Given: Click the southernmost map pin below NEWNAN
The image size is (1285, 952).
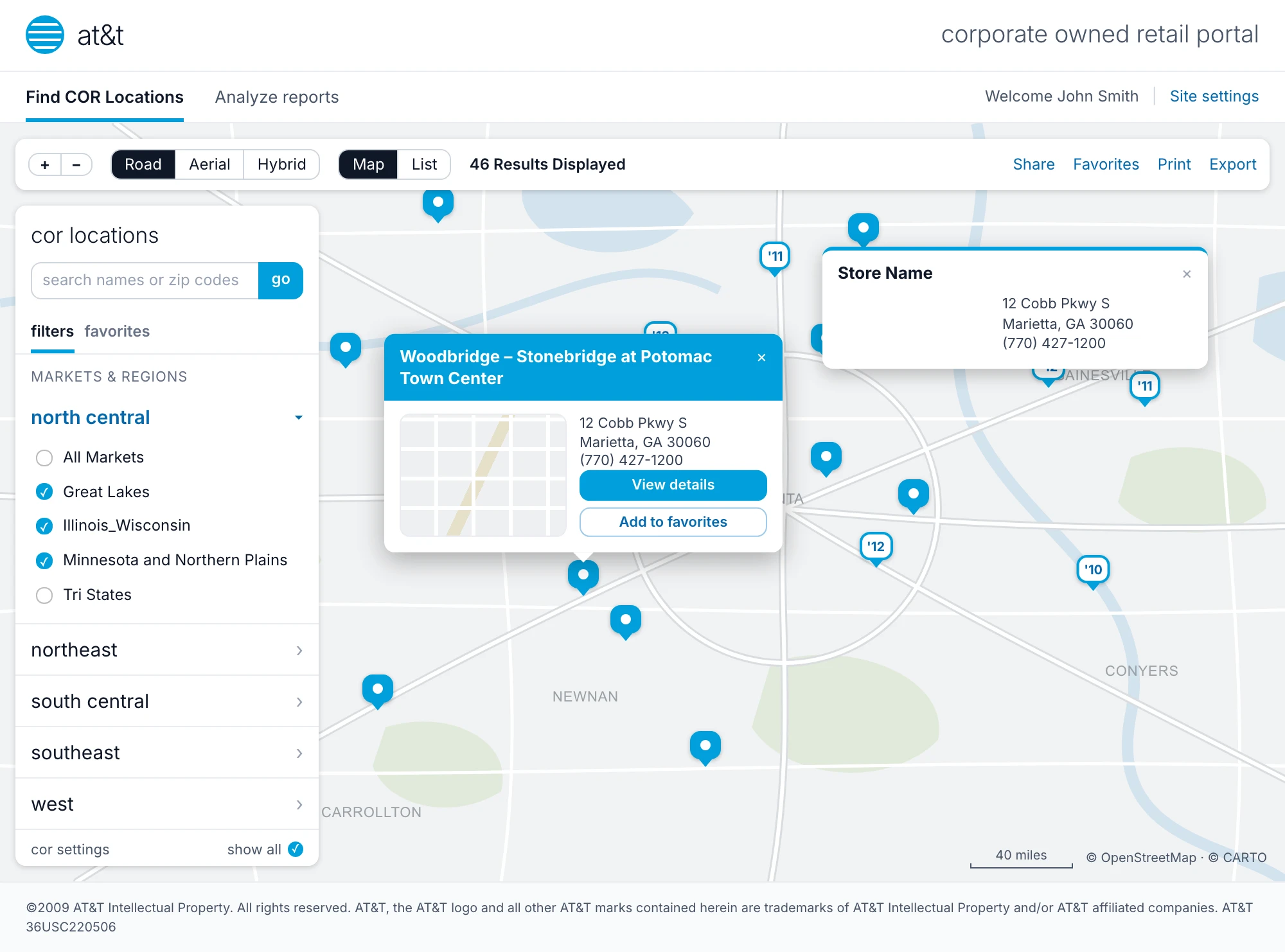Looking at the screenshot, I should click(x=705, y=747).
